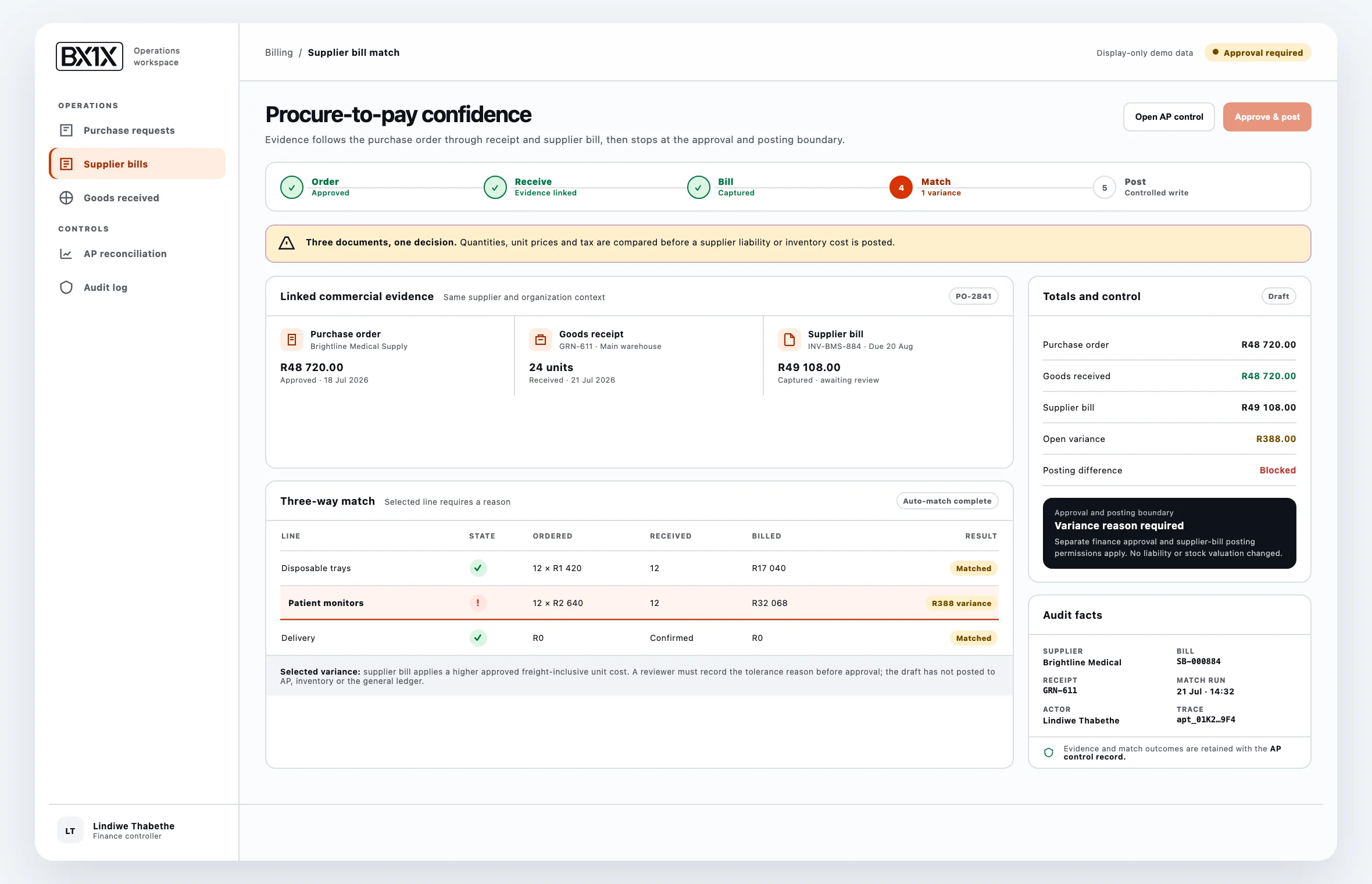This screenshot has height=884, width=1372.
Task: Click the Supplier bills sidebar icon
Action: coord(66,164)
